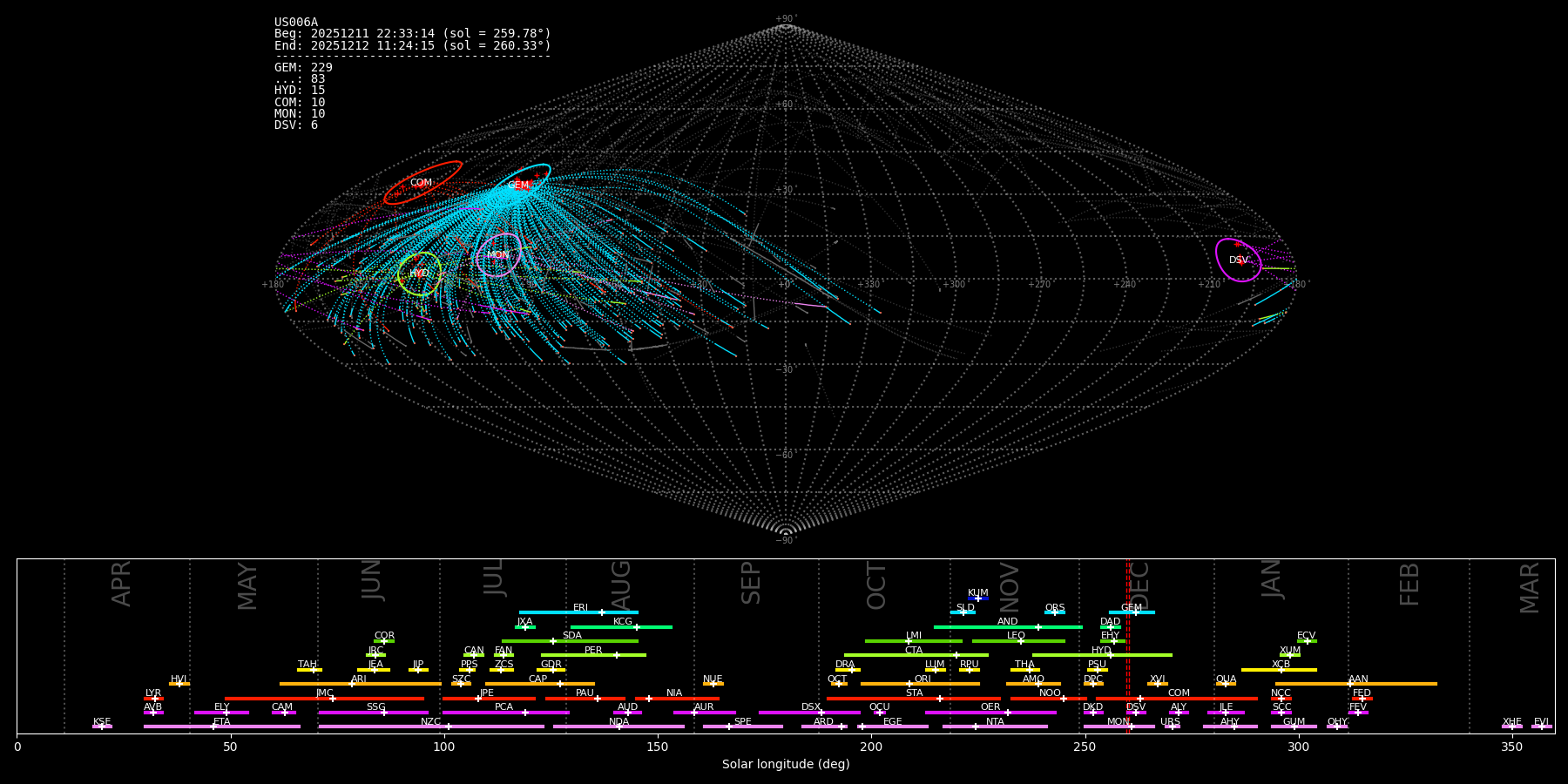Select the 'End: 20251212 11:24:15' line

pyautogui.click(x=413, y=45)
